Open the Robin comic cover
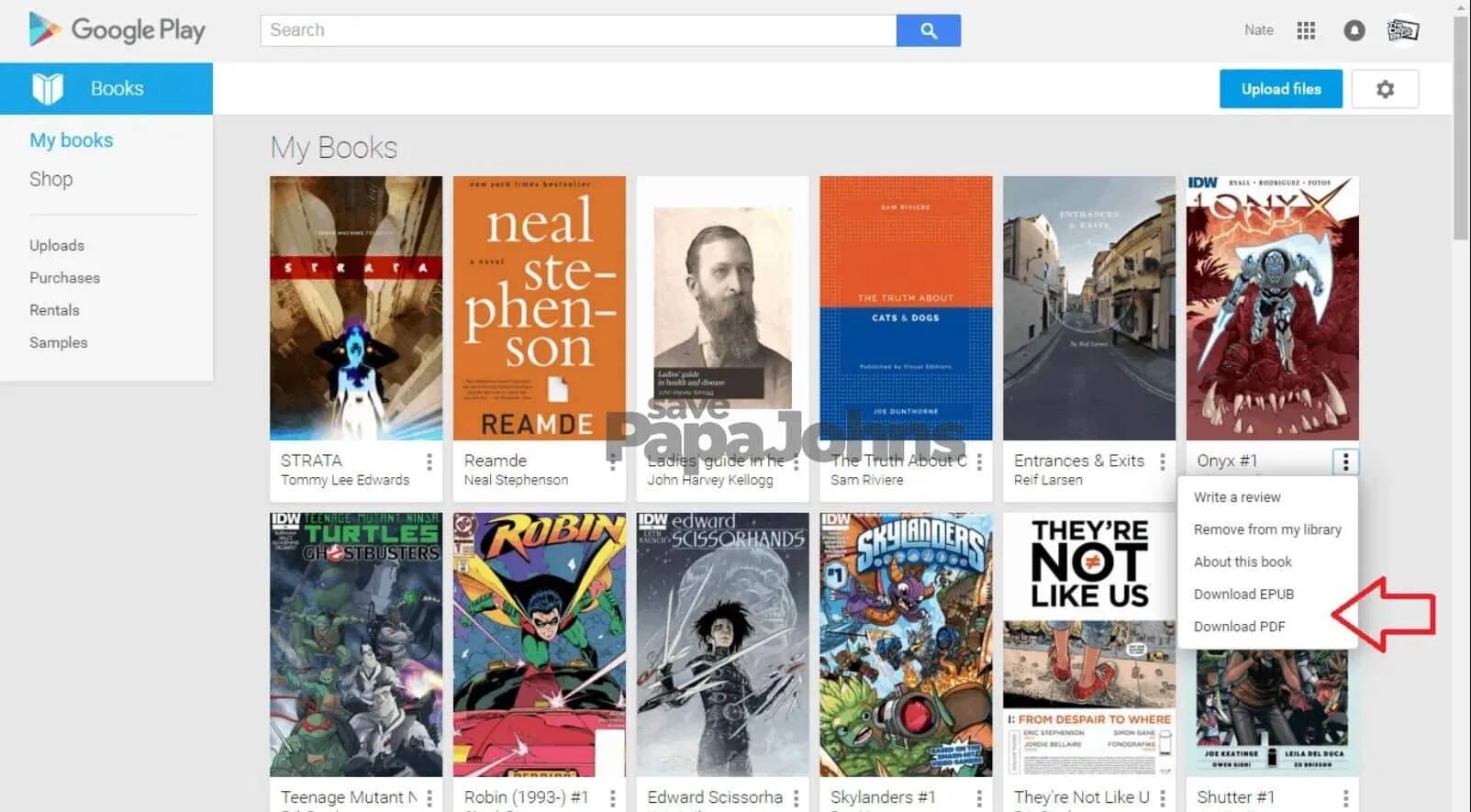Viewport: 1471px width, 812px height. click(540, 645)
